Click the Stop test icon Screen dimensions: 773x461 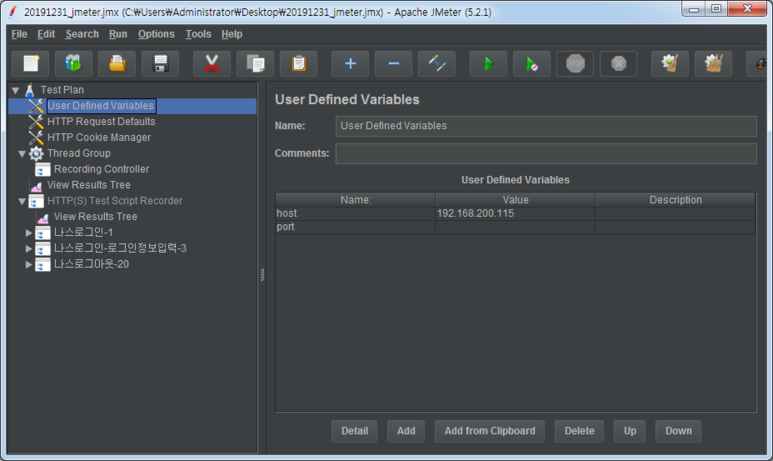(x=575, y=64)
